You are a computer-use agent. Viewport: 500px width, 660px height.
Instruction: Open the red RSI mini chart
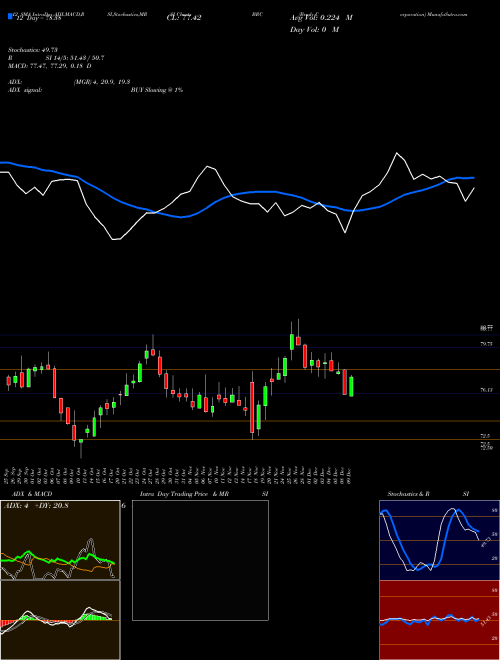click(439, 620)
